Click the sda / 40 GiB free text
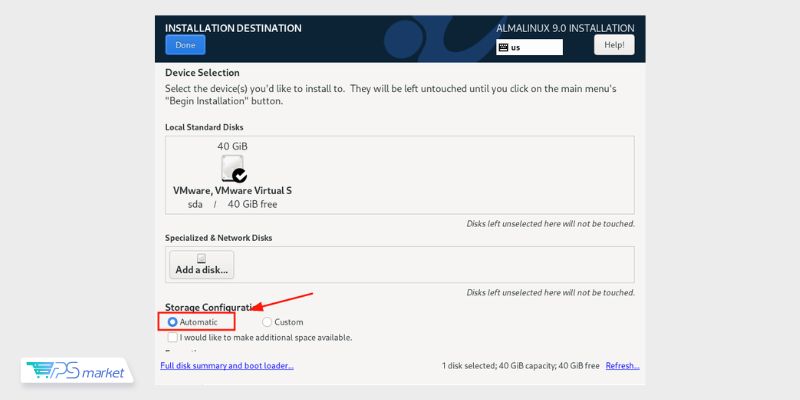Viewport: 800px width, 400px height. click(x=233, y=205)
